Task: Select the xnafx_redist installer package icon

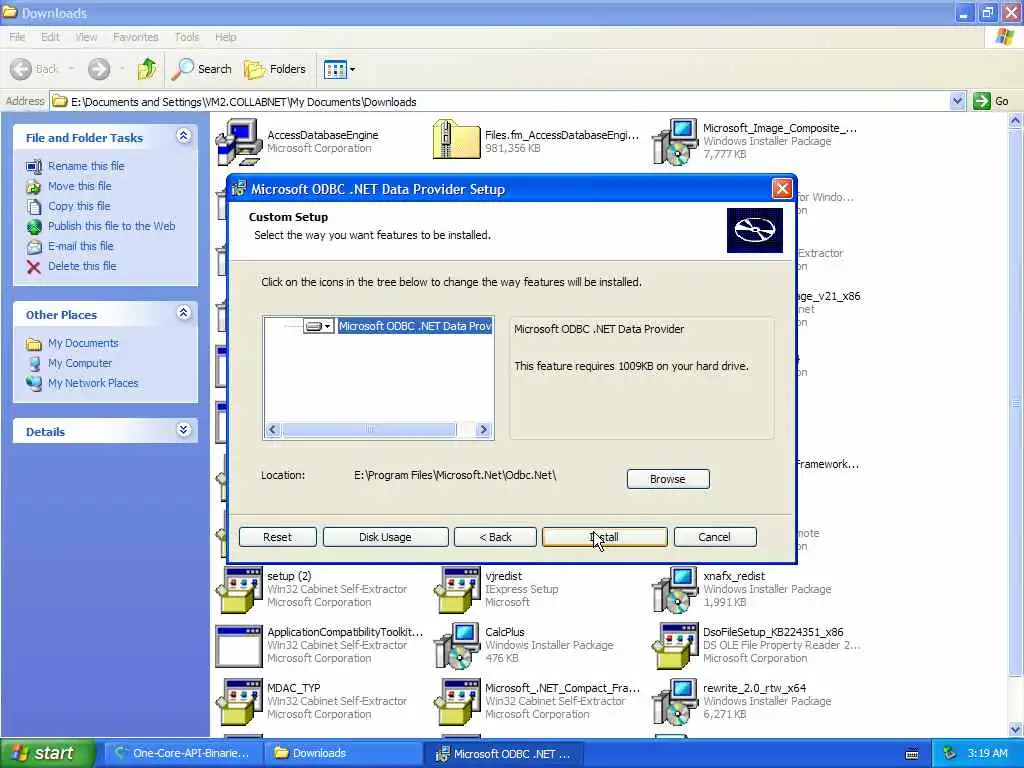Action: (675, 590)
